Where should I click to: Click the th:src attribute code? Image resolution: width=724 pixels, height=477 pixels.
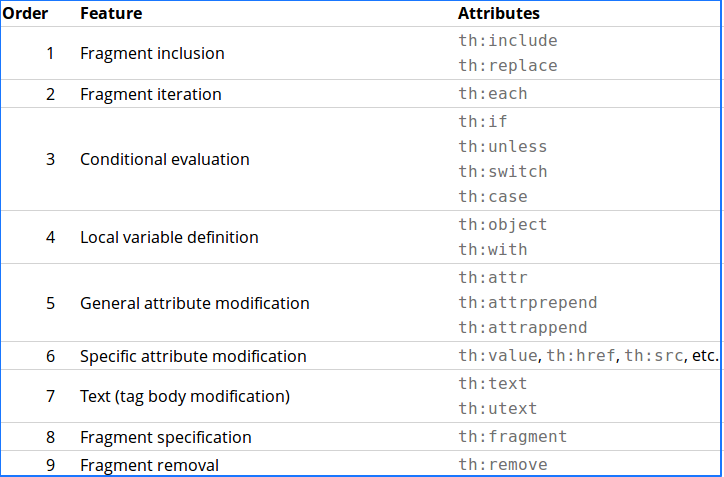(x=653, y=356)
